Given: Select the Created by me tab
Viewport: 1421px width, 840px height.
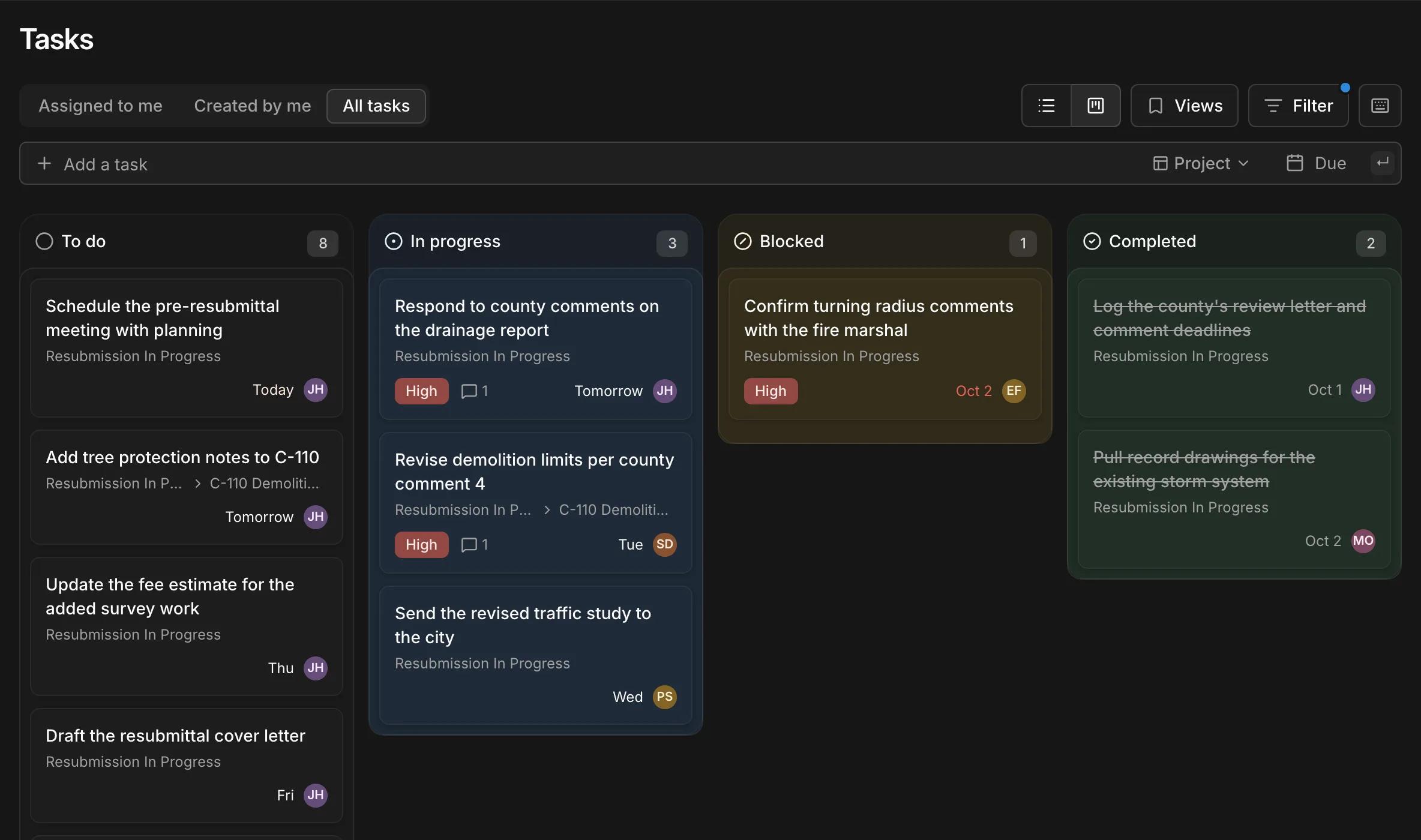Looking at the screenshot, I should coord(253,106).
